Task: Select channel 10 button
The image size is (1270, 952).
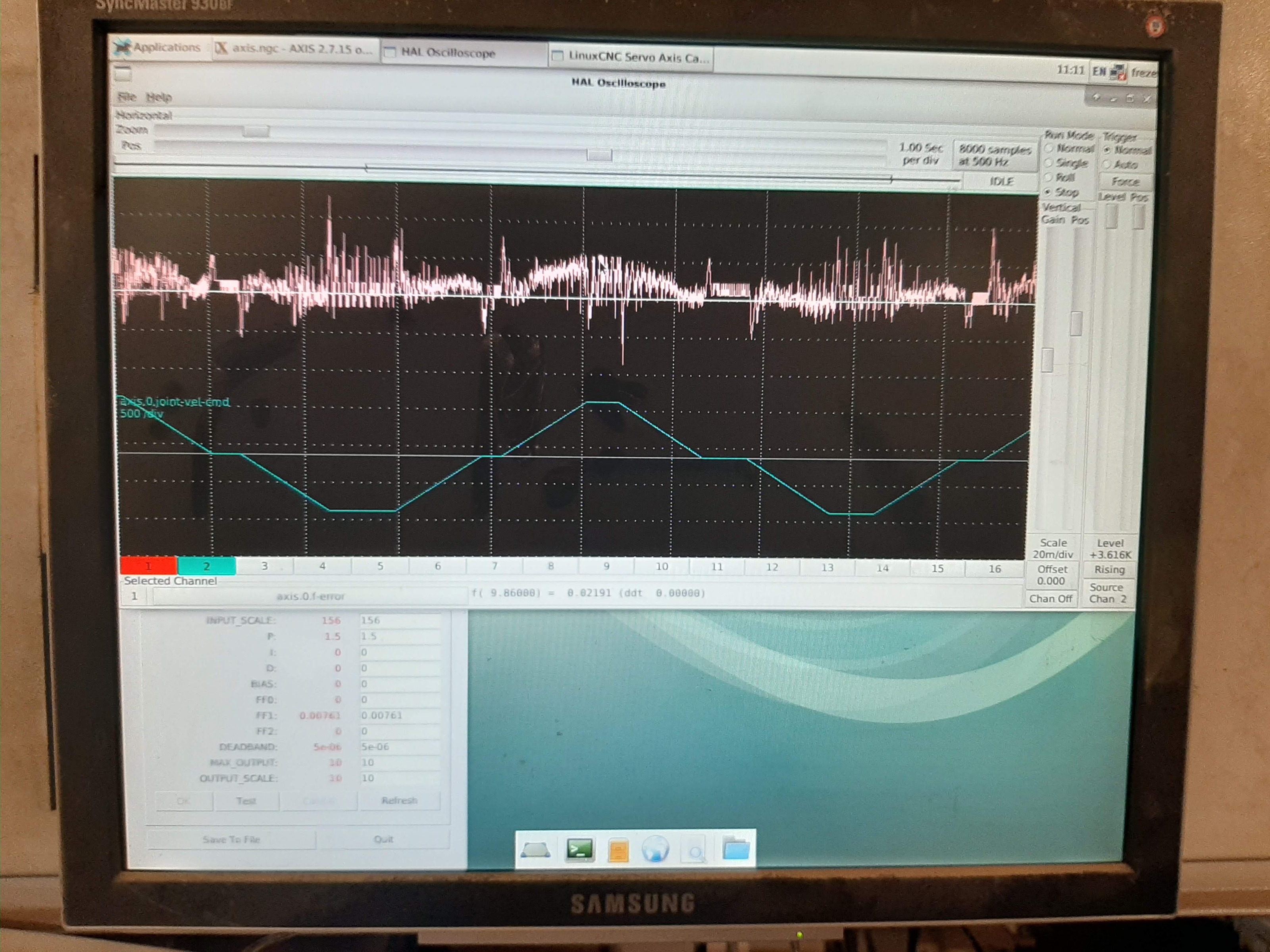Action: tap(662, 566)
